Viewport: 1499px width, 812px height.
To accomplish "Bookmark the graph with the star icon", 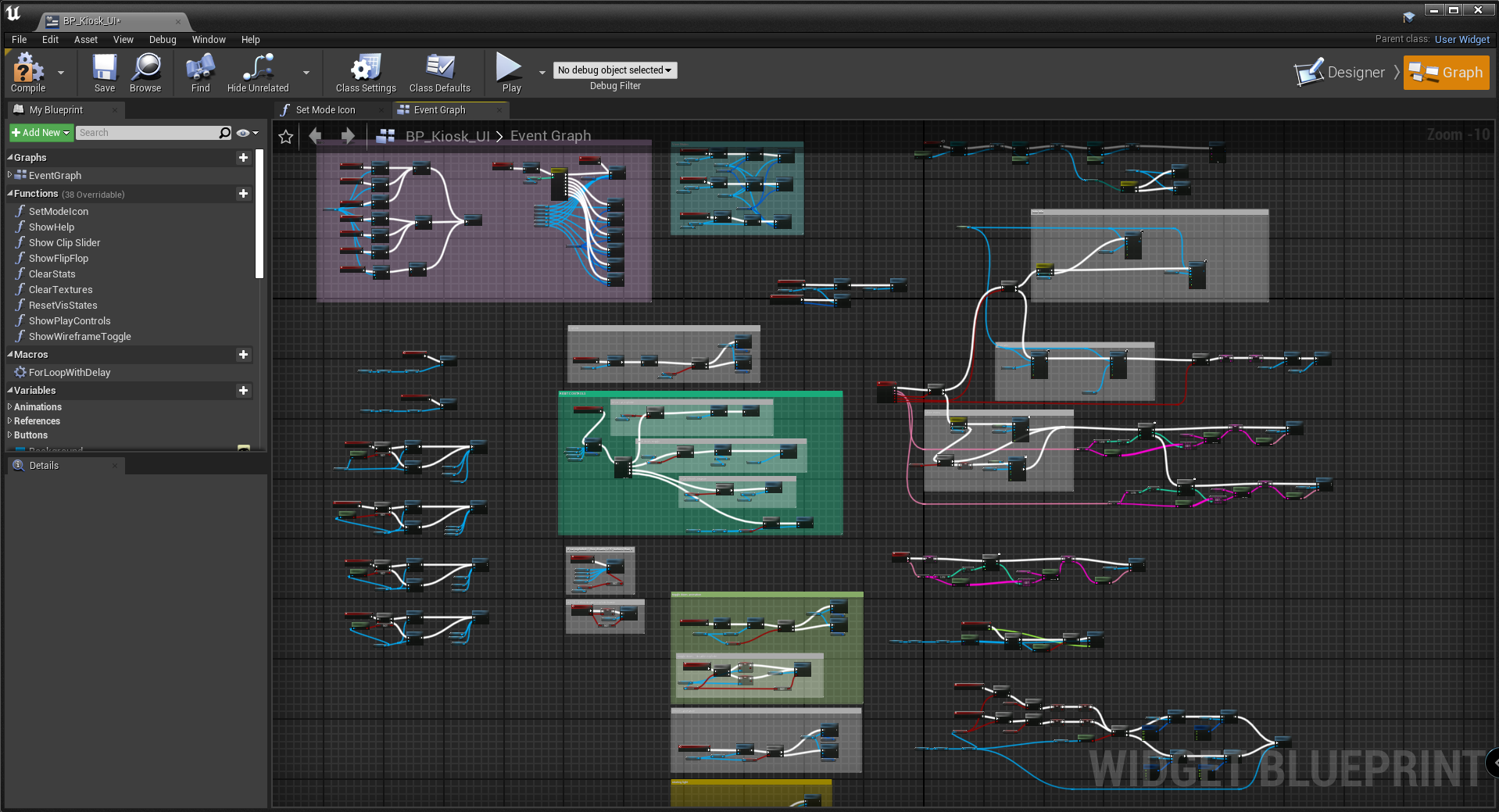I will 286,137.
